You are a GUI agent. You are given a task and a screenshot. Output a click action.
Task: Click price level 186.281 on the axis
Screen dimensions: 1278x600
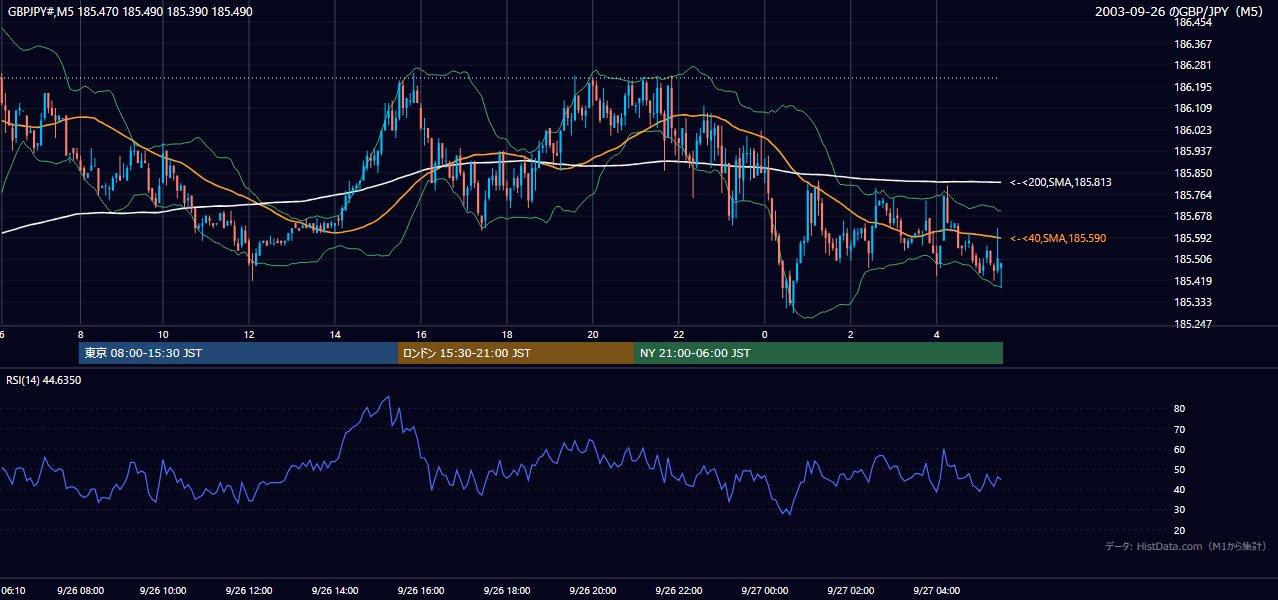[1192, 66]
